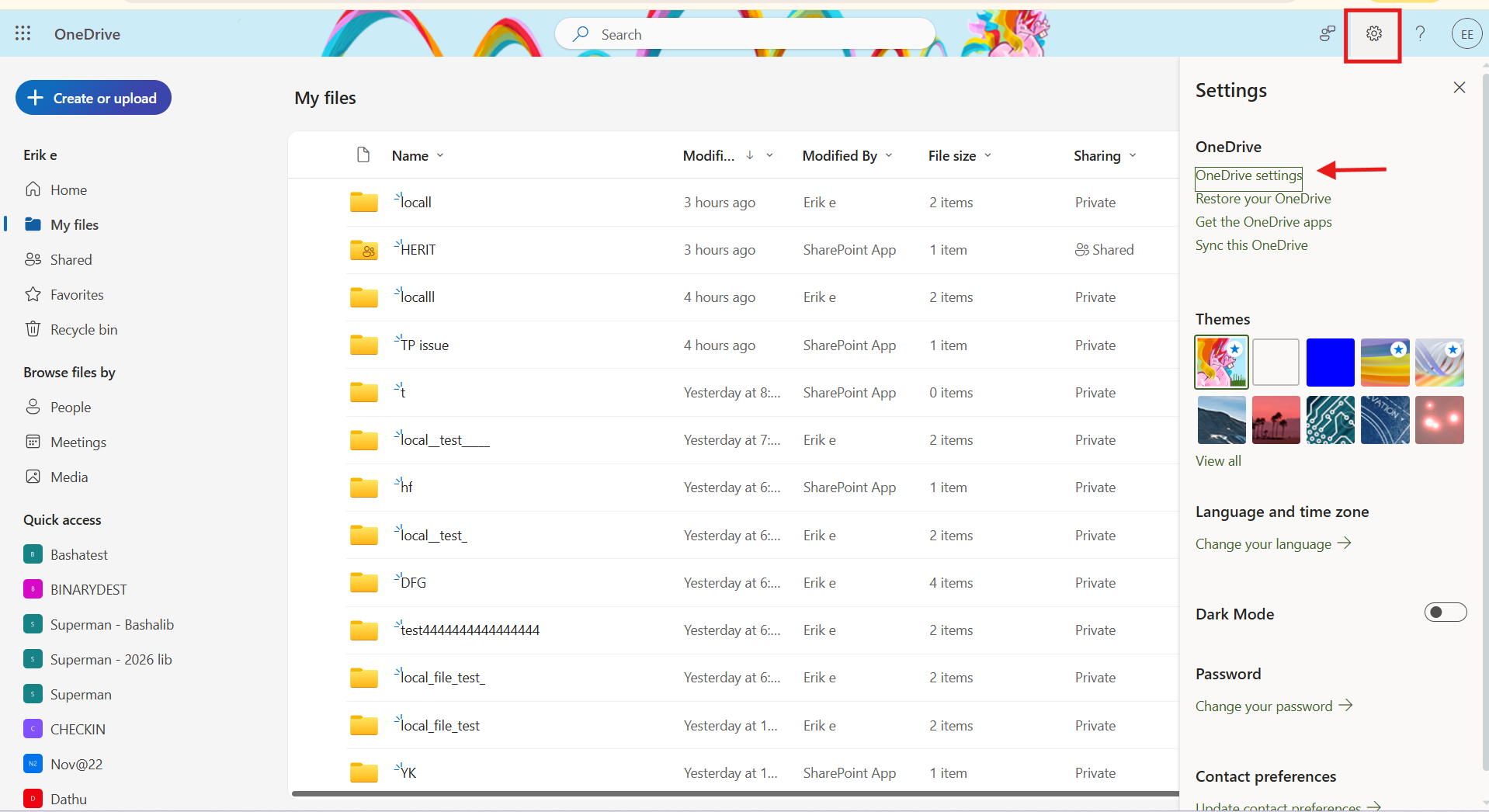Click Change your language link
This screenshot has height=812, width=1489.
pos(1273,543)
